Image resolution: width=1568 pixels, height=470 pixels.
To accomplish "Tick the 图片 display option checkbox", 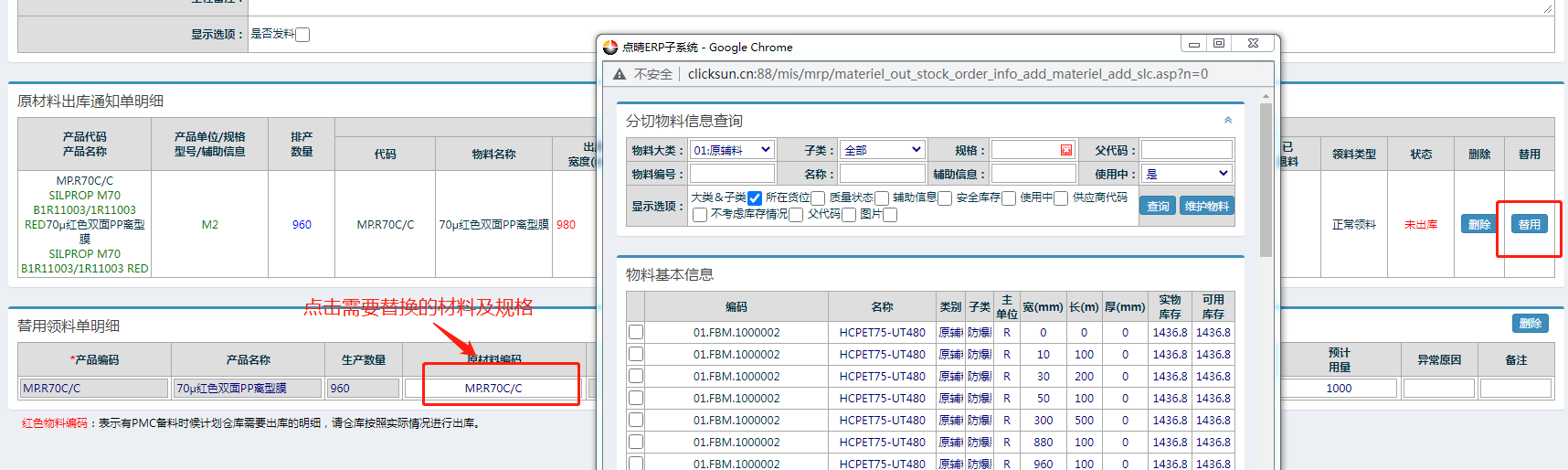I will tap(890, 215).
